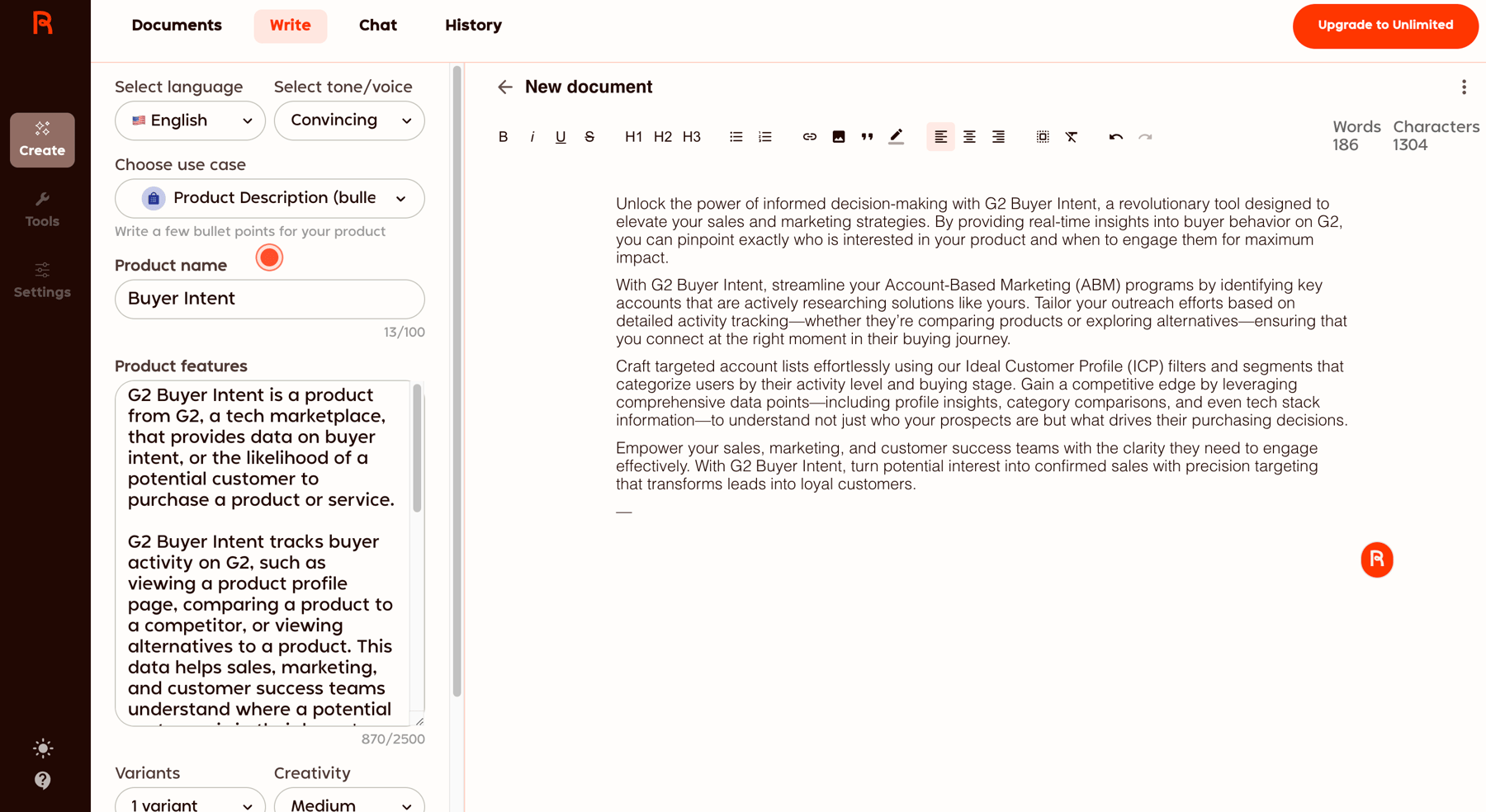The height and width of the screenshot is (812, 1486).
Task: Insert an image into the document
Action: tap(838, 136)
